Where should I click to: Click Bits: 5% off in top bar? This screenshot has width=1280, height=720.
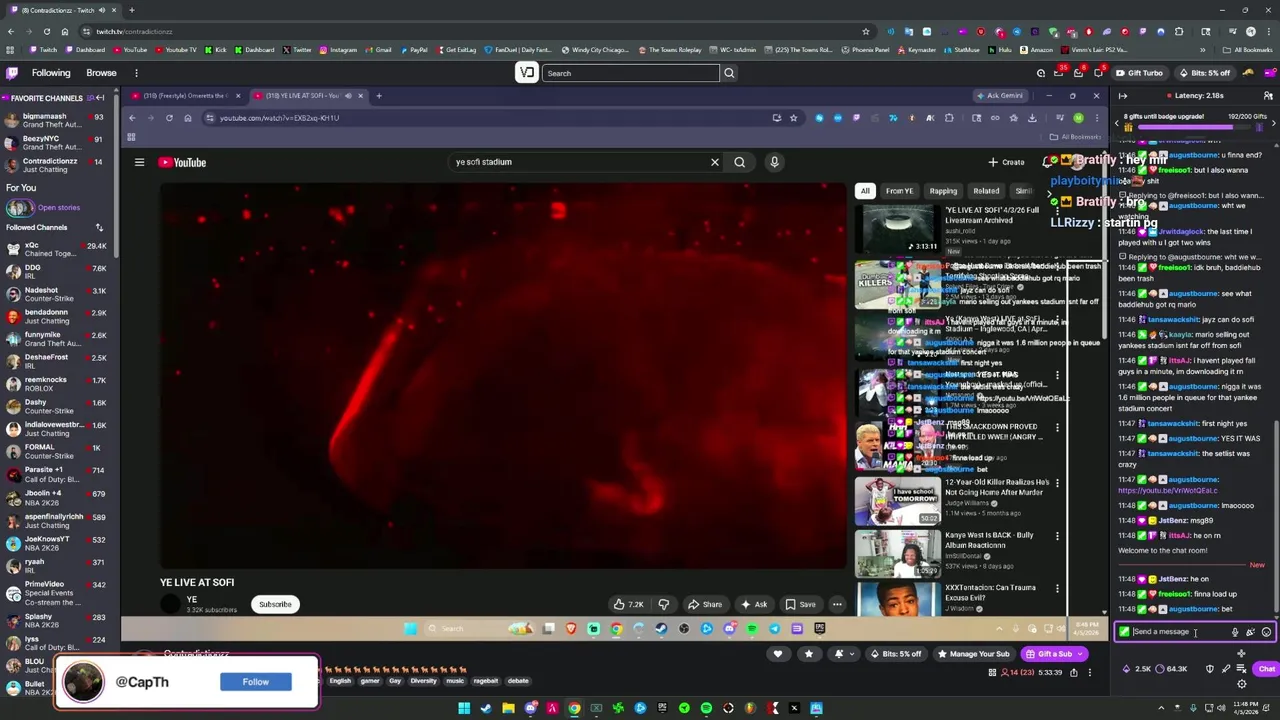point(1204,73)
